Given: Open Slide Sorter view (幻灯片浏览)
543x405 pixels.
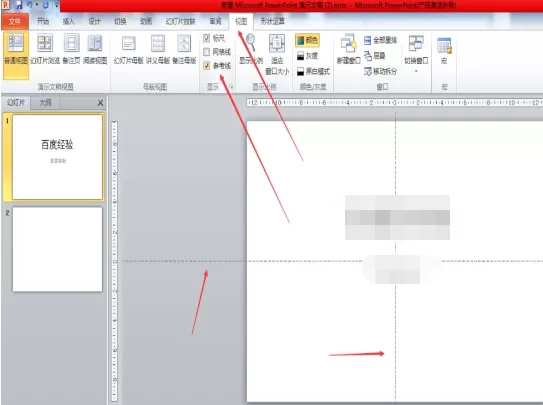Looking at the screenshot, I should tap(45, 49).
